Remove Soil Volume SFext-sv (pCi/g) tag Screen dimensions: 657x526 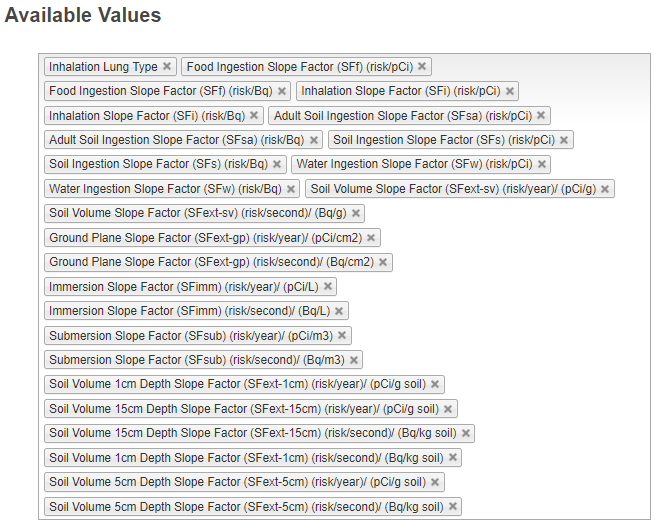click(605, 189)
